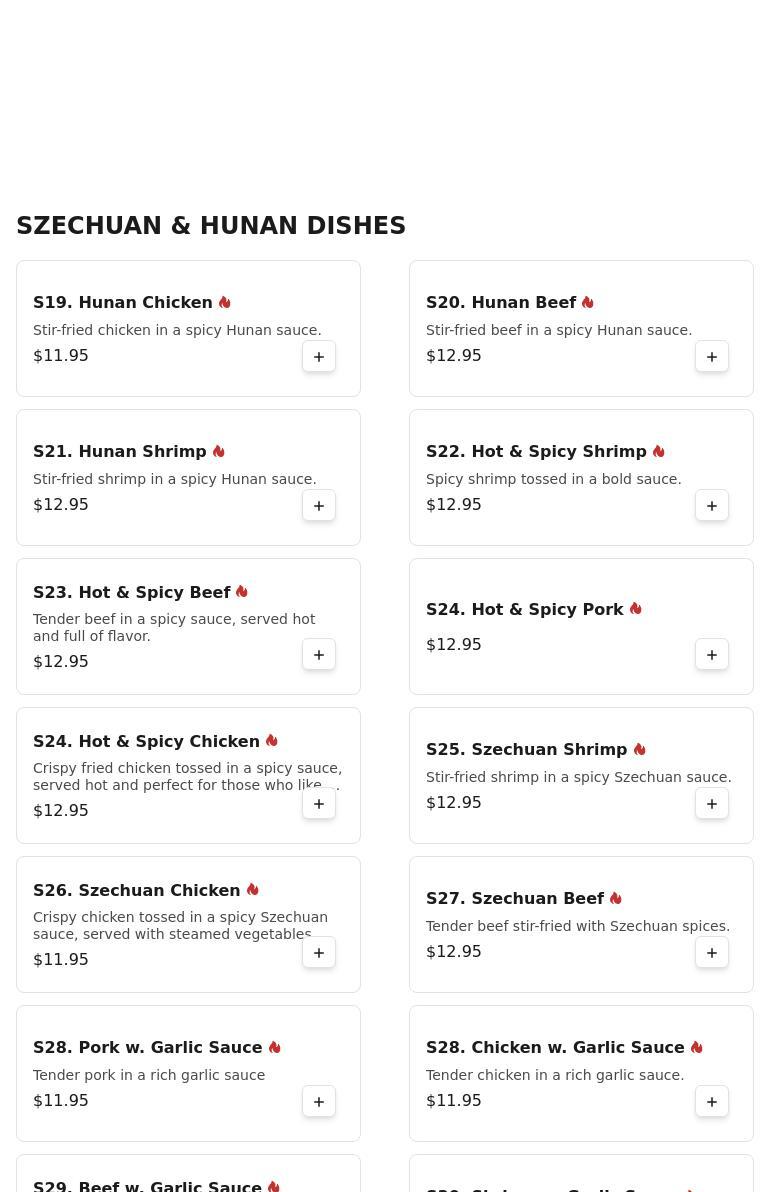
Task: Add Hot & Spicy Chicken to cart
Action: [x=319, y=804]
